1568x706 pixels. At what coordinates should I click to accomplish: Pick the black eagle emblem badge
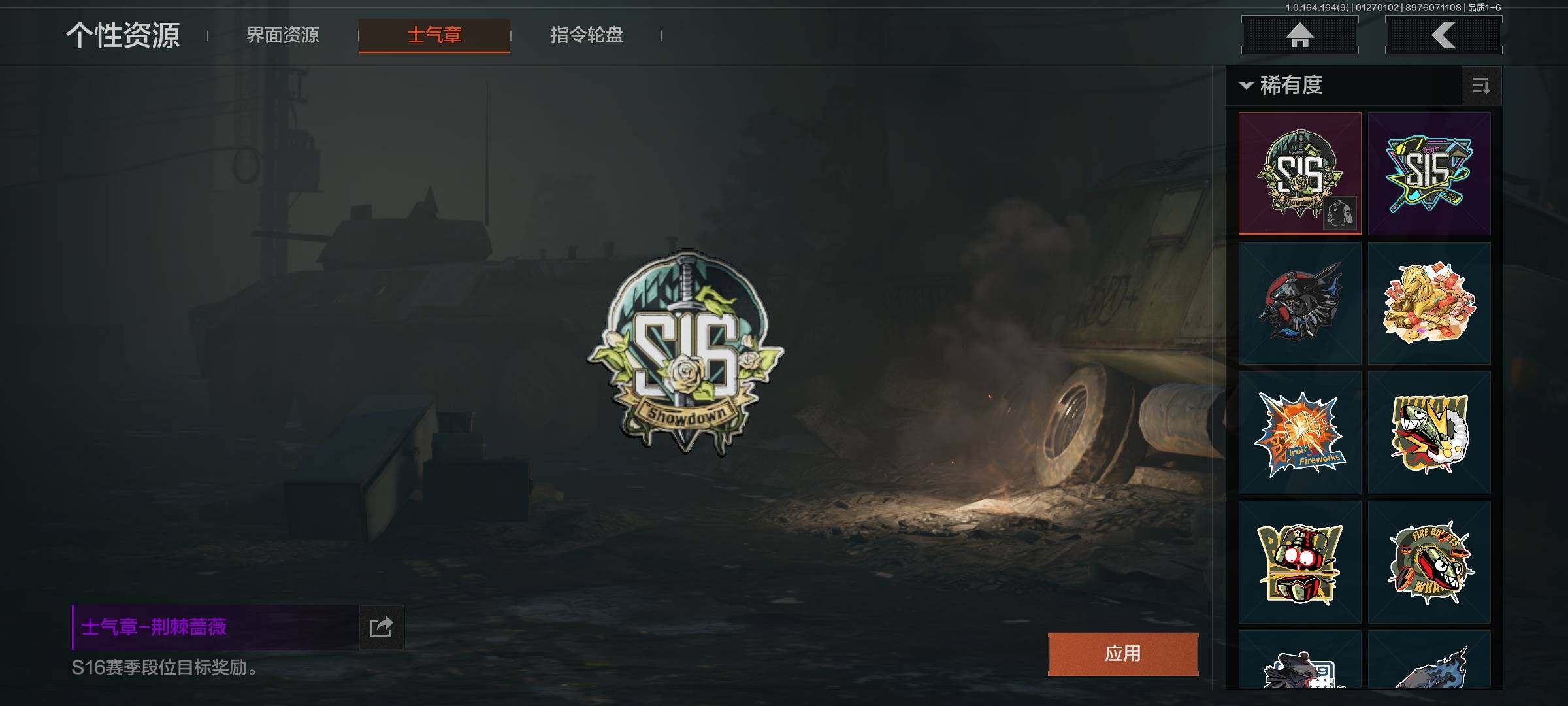point(1299,303)
